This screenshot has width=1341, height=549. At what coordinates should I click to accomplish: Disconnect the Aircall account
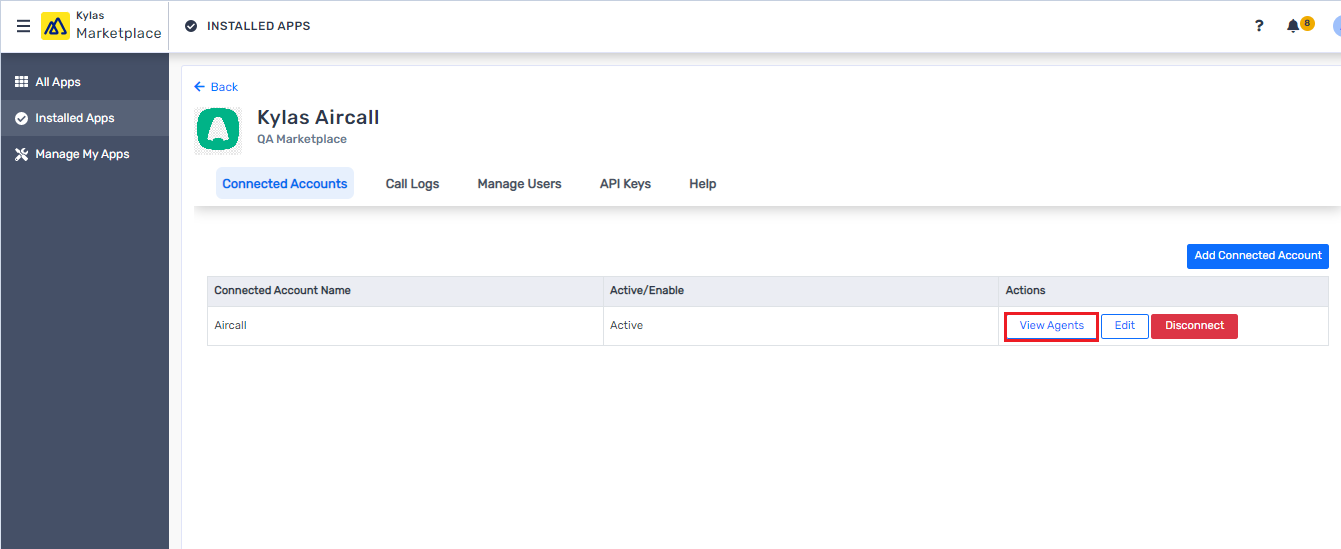pos(1194,326)
